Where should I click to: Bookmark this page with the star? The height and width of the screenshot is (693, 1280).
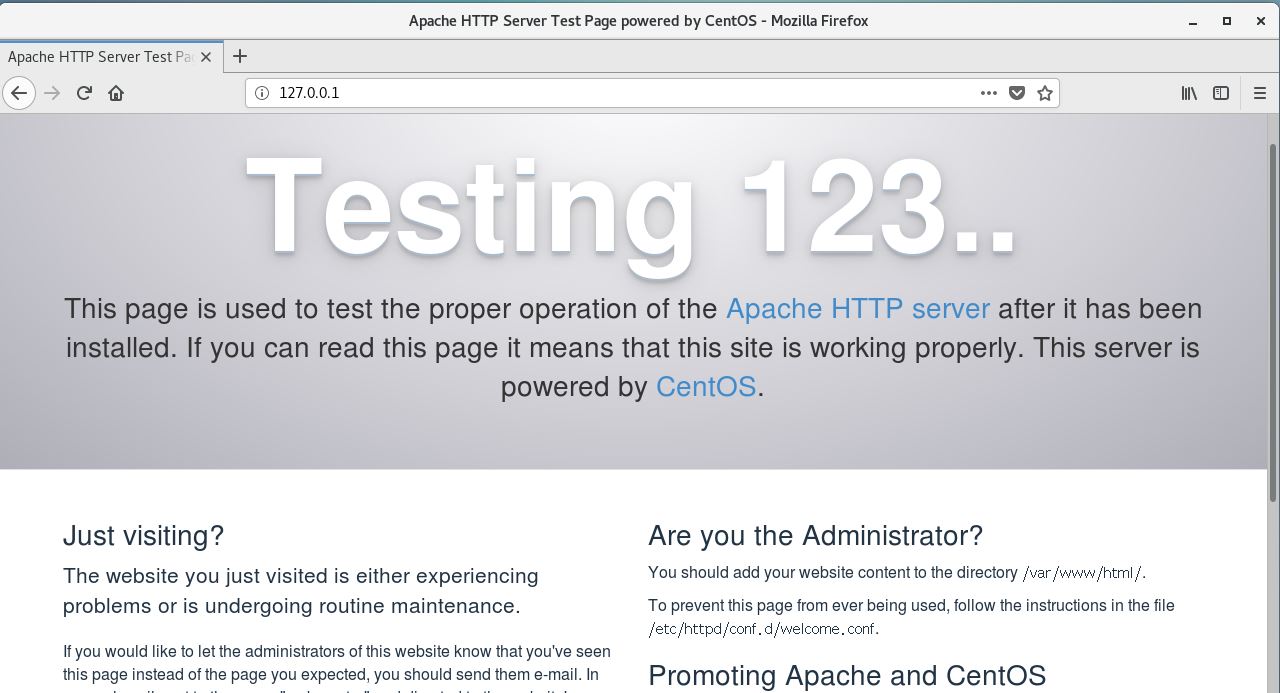1045,93
